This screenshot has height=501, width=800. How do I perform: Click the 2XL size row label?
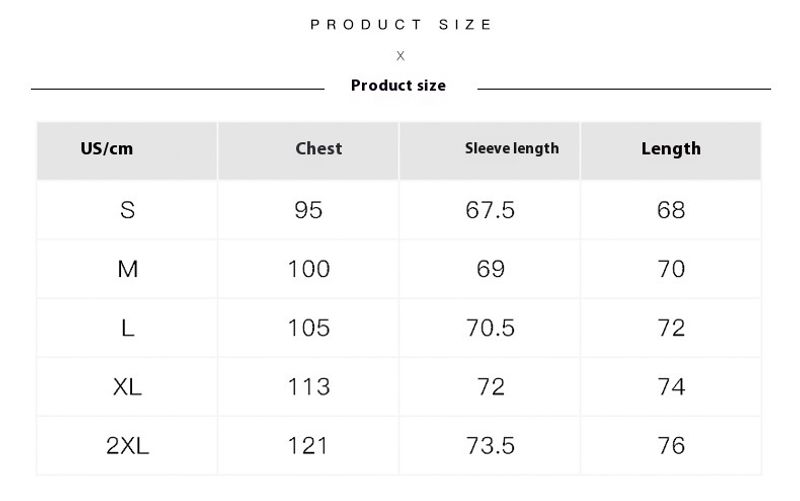[x=127, y=446]
